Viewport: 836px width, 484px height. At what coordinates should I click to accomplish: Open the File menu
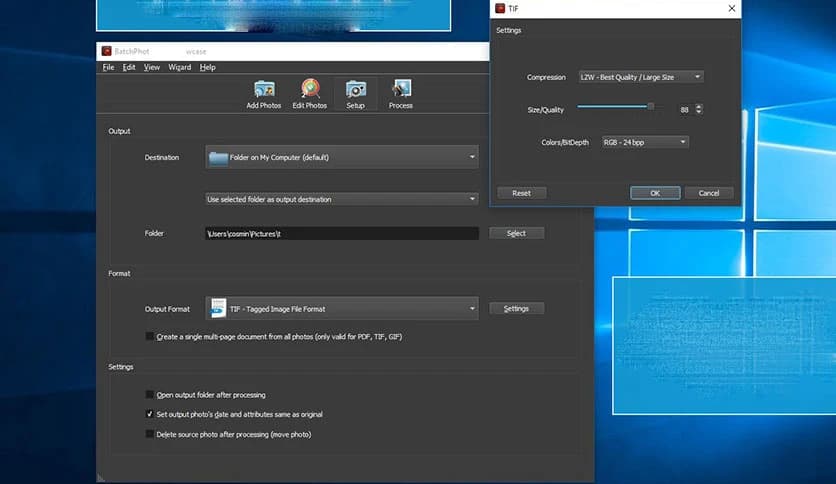pos(108,67)
